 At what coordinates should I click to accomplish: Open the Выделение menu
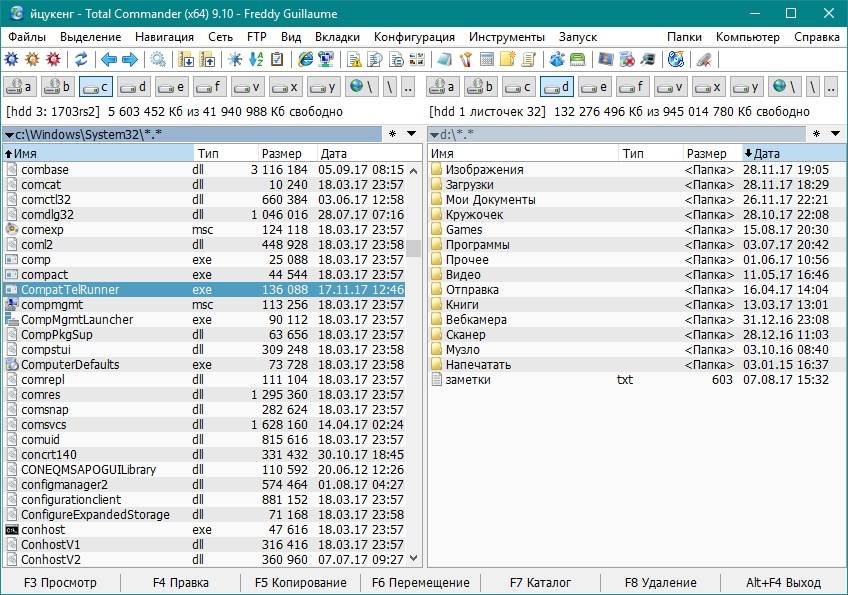pyautogui.click(x=90, y=37)
